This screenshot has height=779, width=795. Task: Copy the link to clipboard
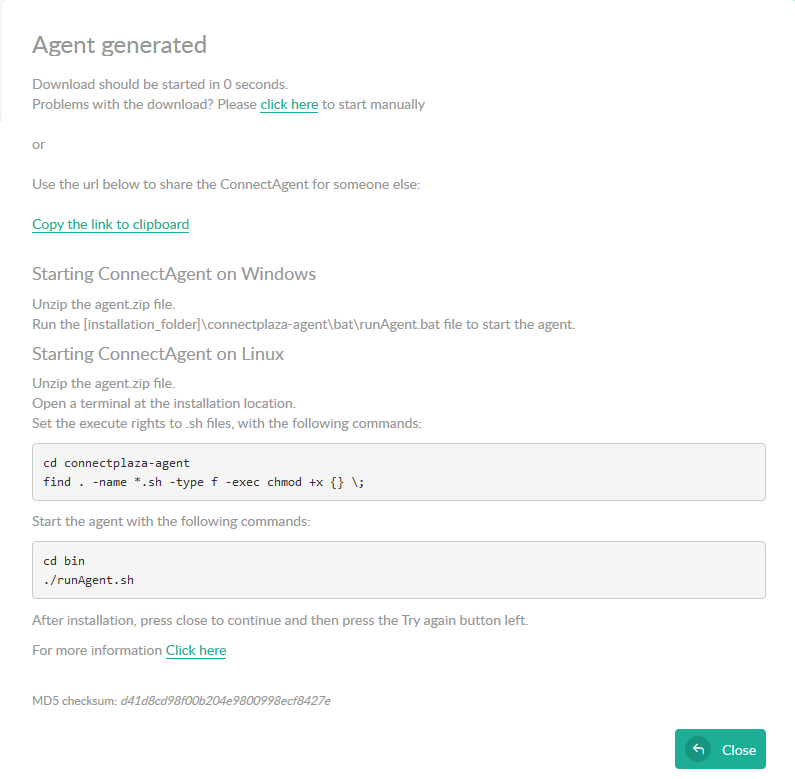point(110,224)
